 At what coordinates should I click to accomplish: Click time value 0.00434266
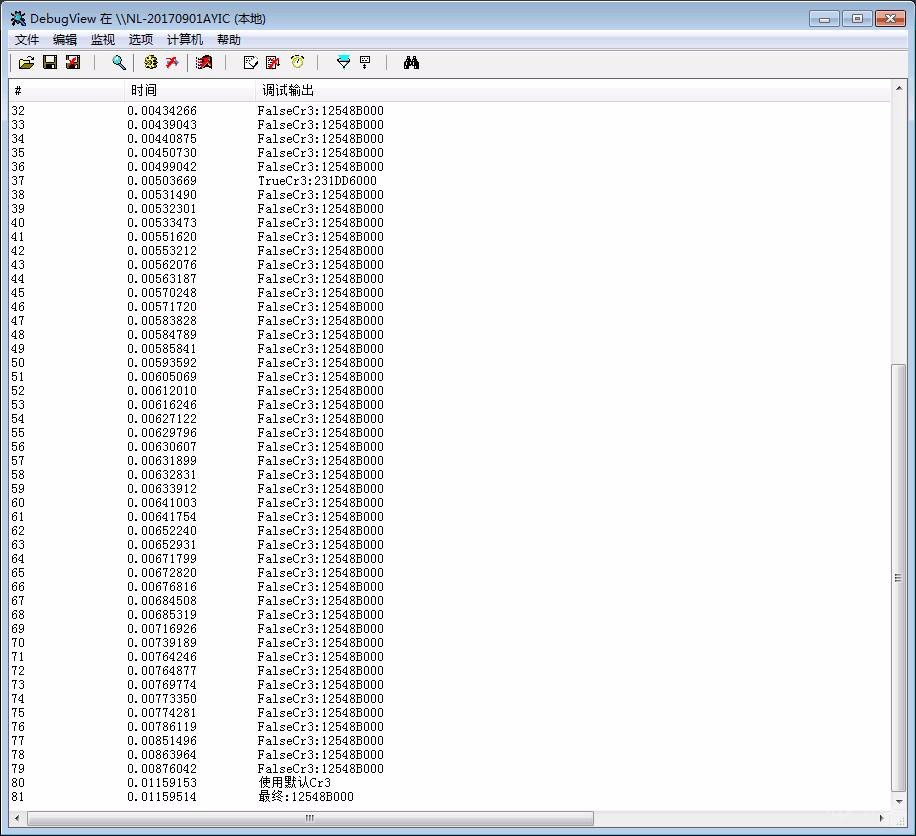pos(162,111)
